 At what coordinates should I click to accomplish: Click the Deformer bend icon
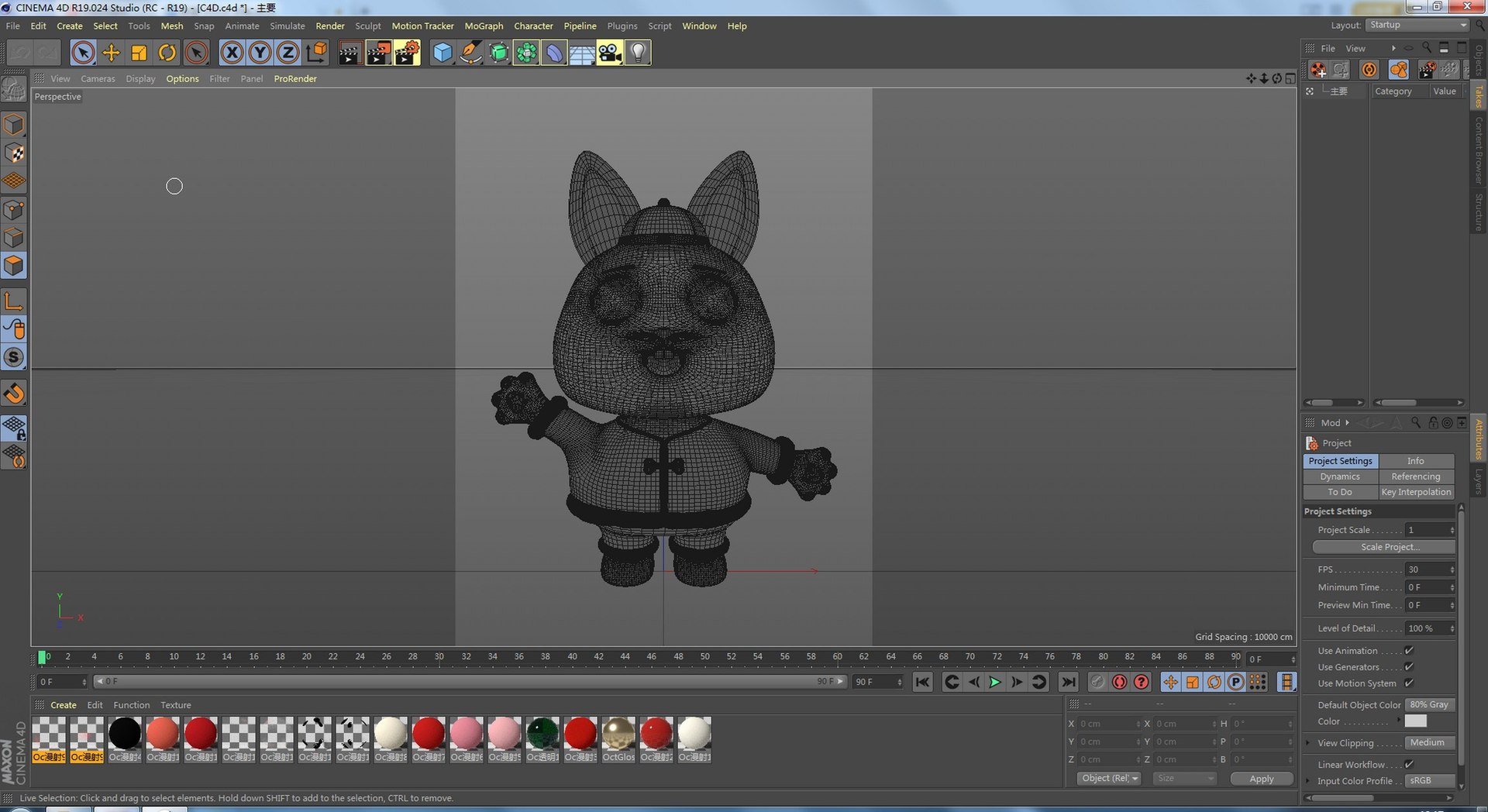(x=554, y=53)
